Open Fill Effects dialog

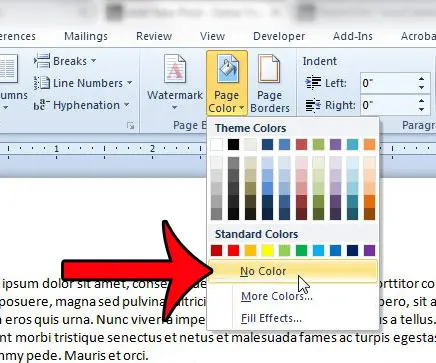pyautogui.click(x=271, y=318)
